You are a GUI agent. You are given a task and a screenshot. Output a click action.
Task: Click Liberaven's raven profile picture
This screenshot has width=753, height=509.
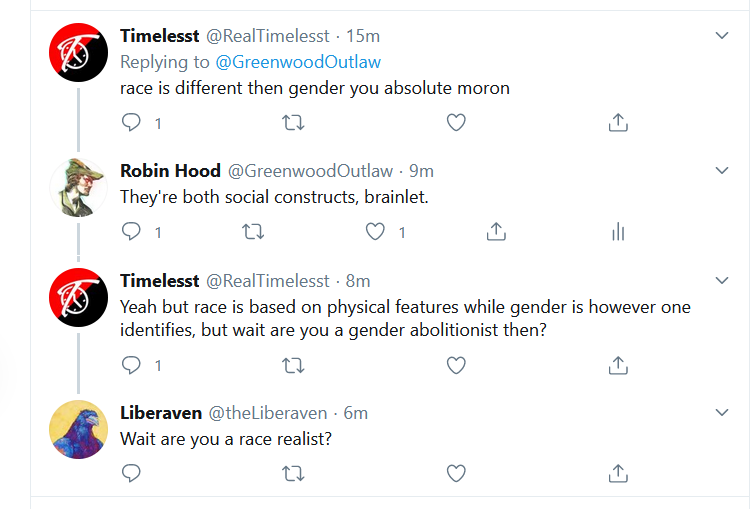(x=79, y=429)
